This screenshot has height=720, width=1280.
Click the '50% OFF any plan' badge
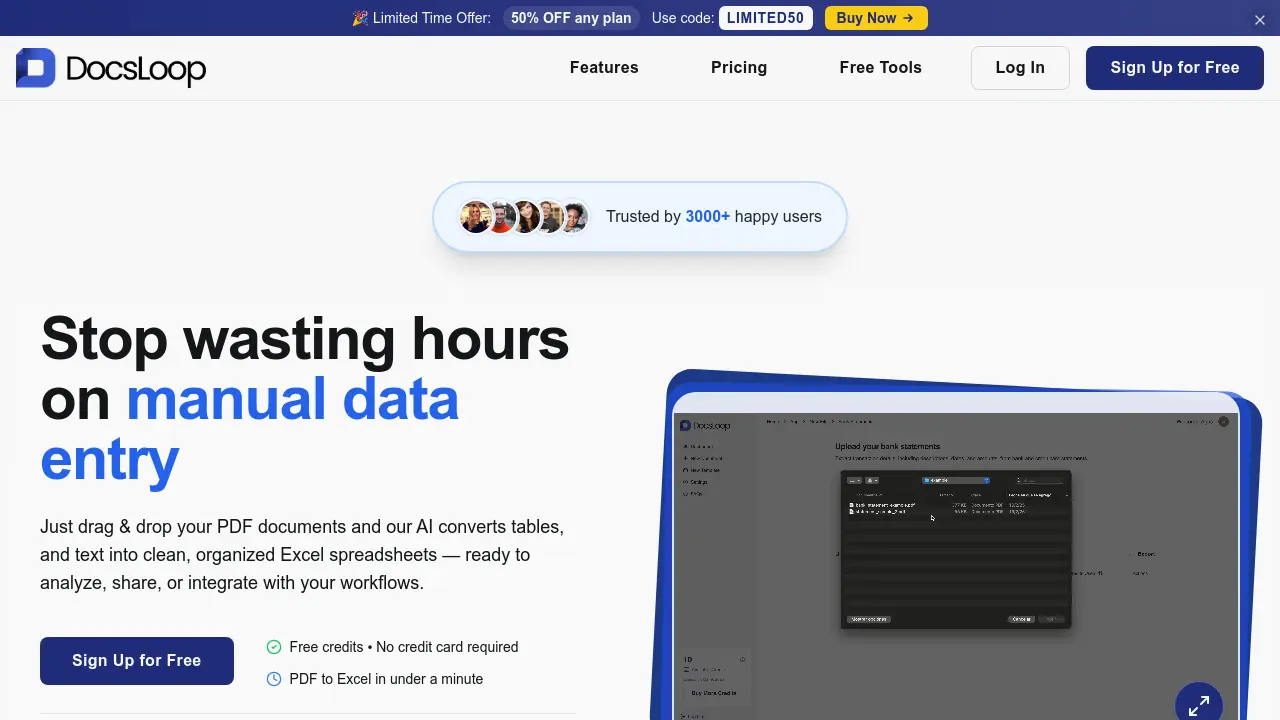[x=572, y=18]
